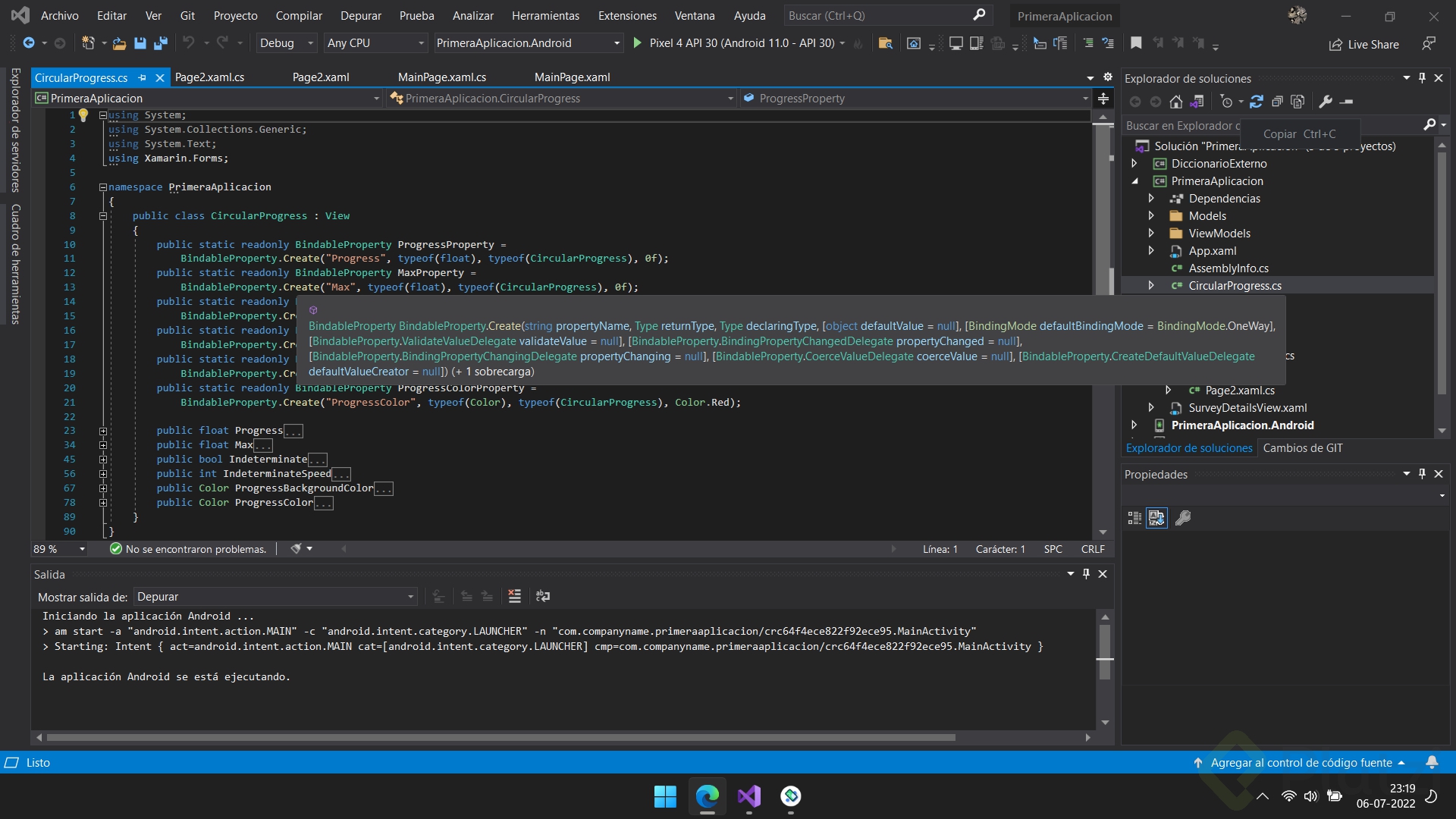This screenshot has width=1456, height=819.
Task: Click the bookmark icon in toolbar
Action: [x=1135, y=43]
